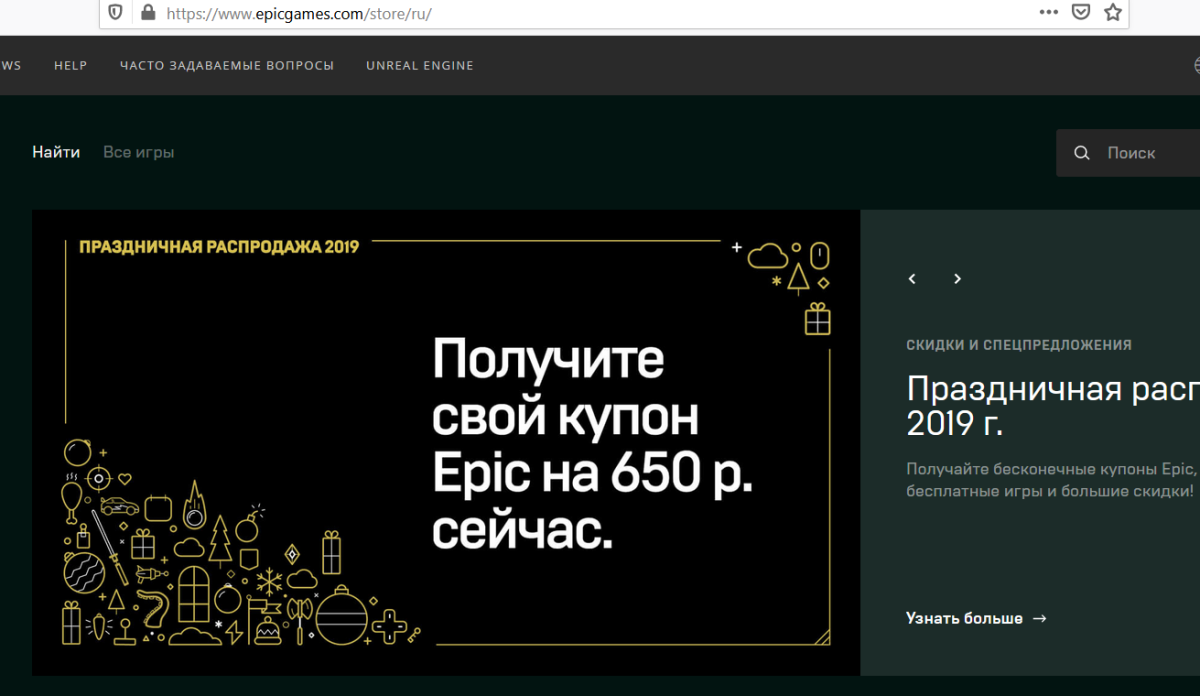Go to previous carousel slide arrow
Image resolution: width=1200 pixels, height=696 pixels.
click(912, 279)
